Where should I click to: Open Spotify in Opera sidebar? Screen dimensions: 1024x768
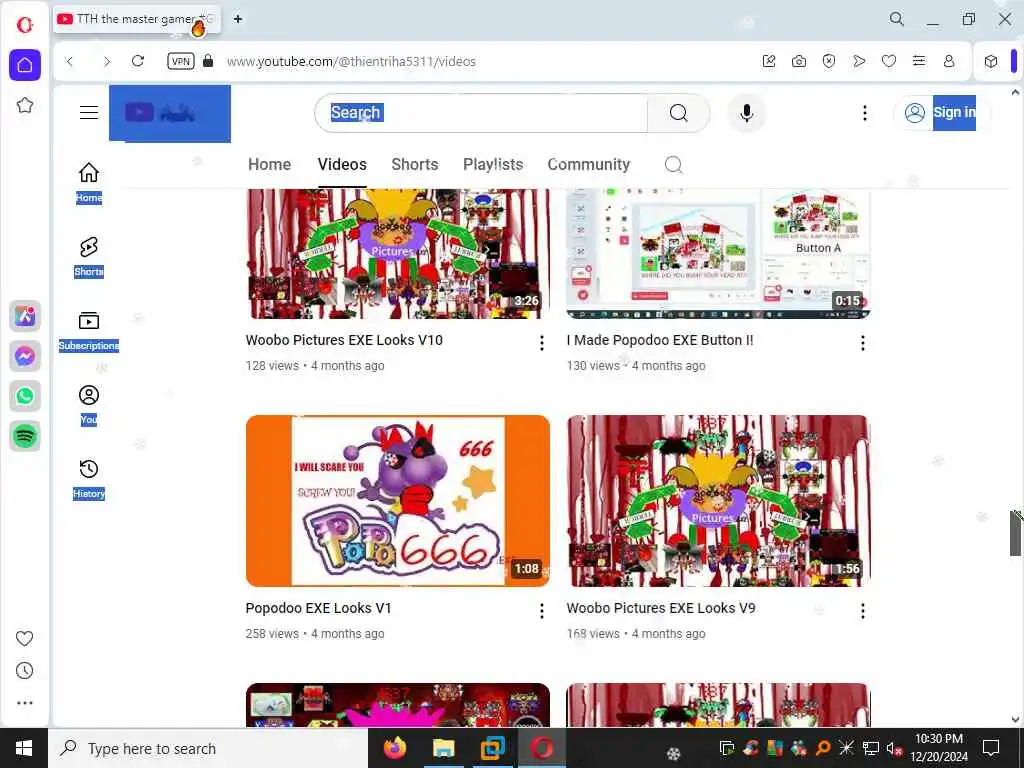click(x=25, y=436)
